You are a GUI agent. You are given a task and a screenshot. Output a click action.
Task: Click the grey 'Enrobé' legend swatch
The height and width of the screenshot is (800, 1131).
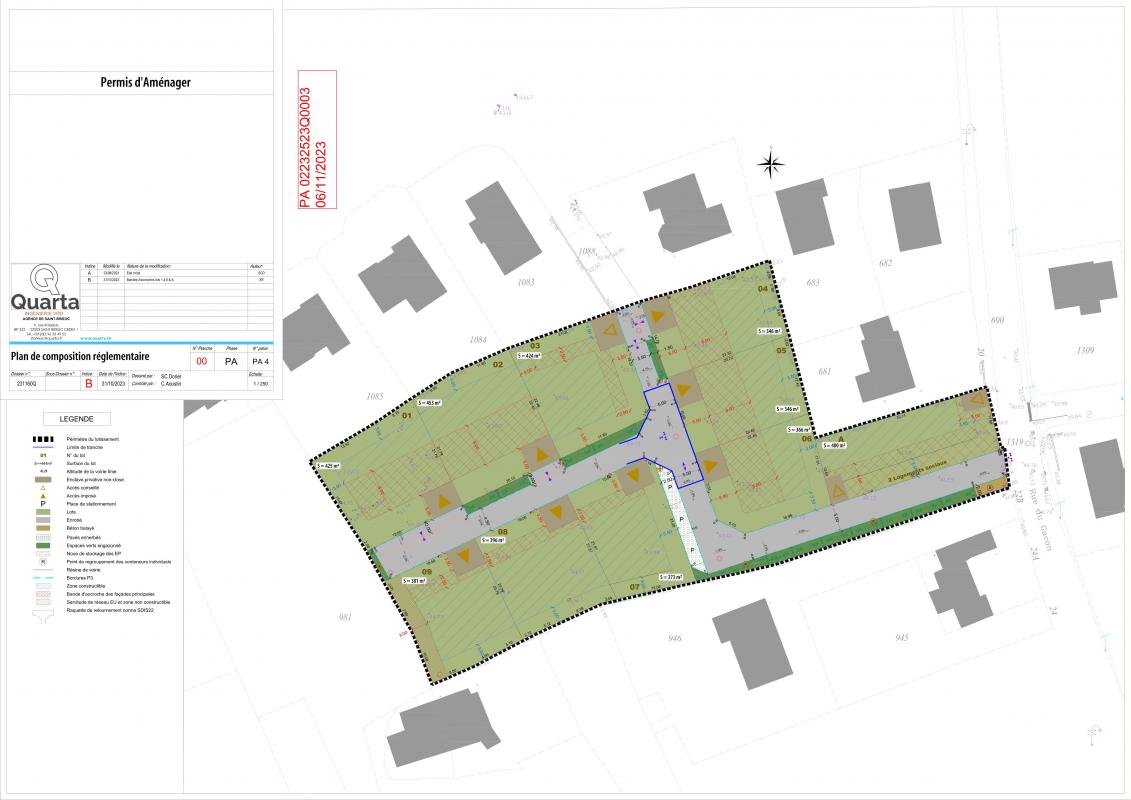click(x=43, y=521)
